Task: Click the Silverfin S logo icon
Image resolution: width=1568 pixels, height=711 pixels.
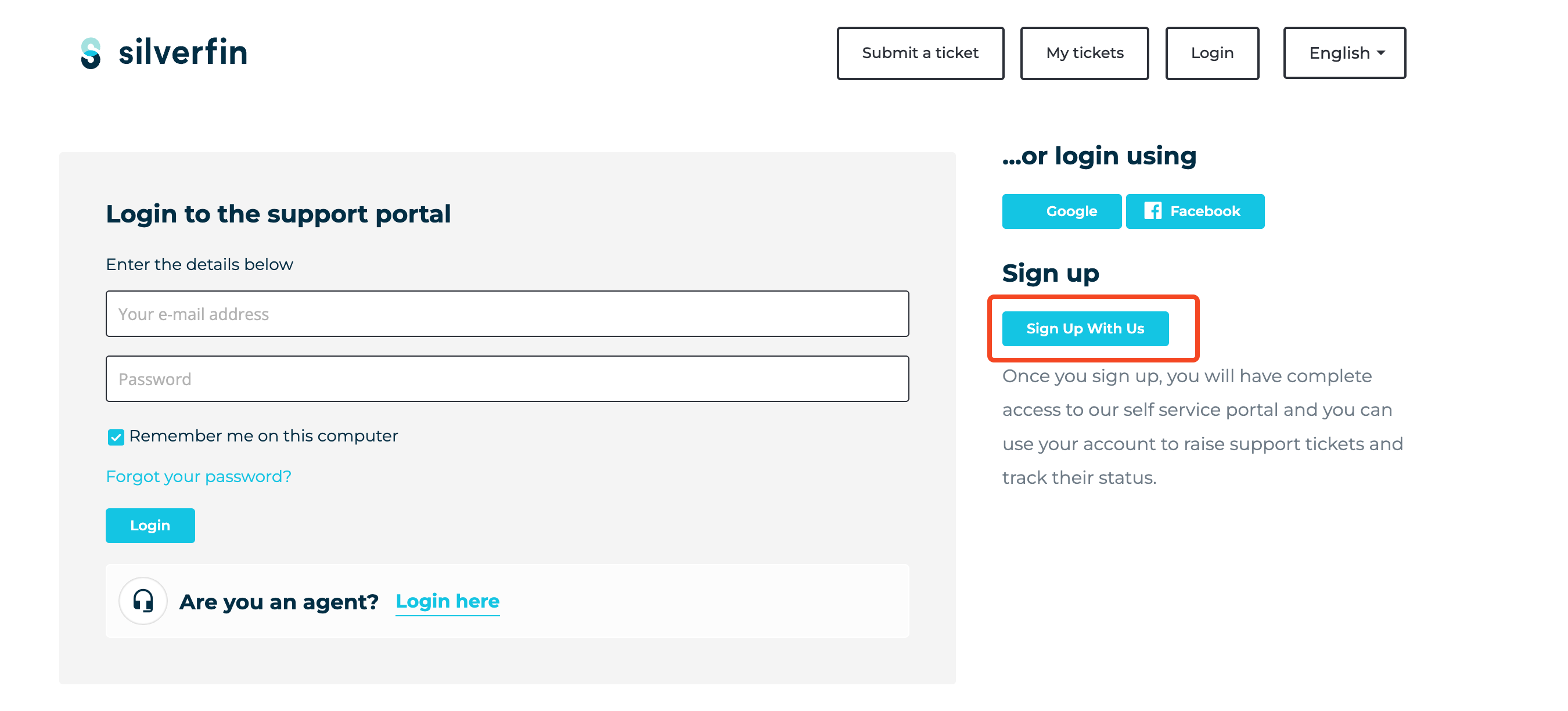Action: 91,53
